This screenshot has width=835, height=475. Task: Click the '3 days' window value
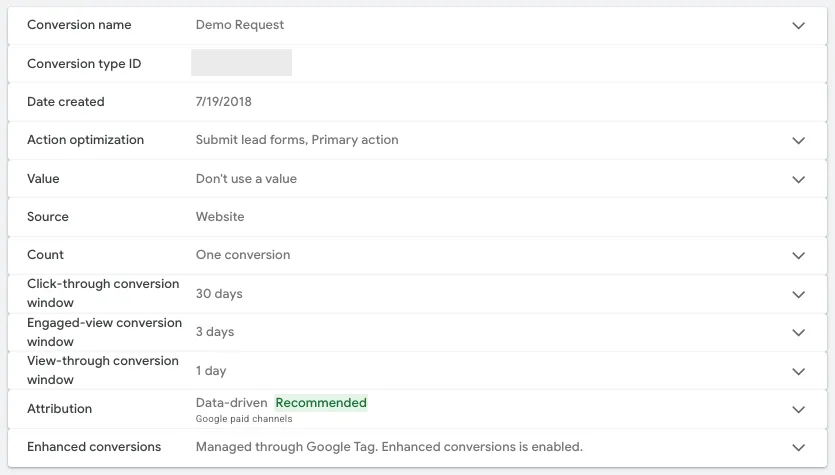[215, 332]
